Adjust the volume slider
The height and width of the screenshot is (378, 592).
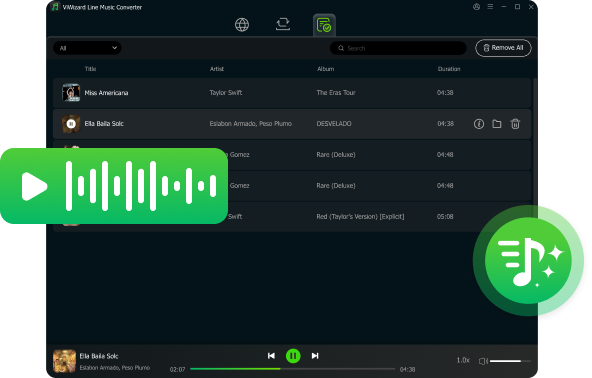(x=510, y=361)
